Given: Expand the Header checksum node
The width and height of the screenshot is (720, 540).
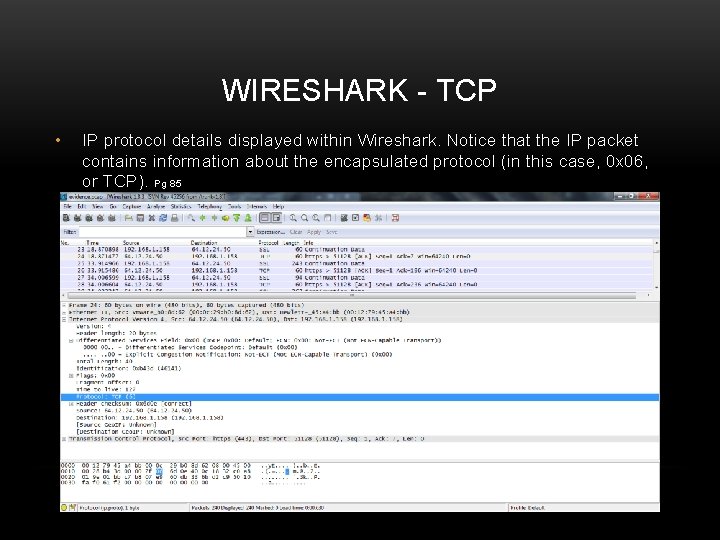Looking at the screenshot, I should pyautogui.click(x=71, y=404).
